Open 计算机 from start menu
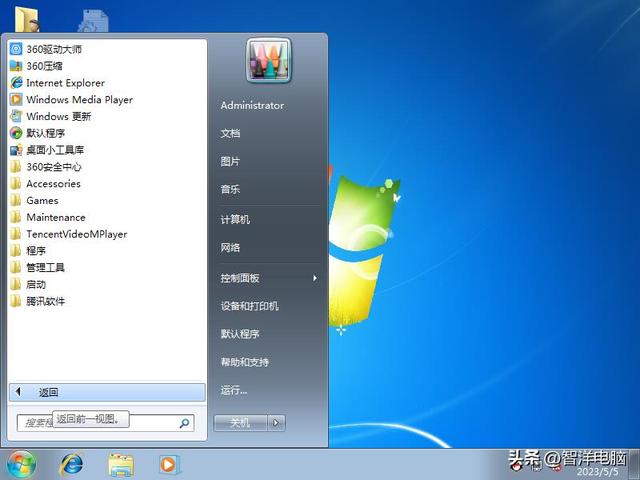Screen dimensions: 640x480 pyautogui.click(x=235, y=220)
